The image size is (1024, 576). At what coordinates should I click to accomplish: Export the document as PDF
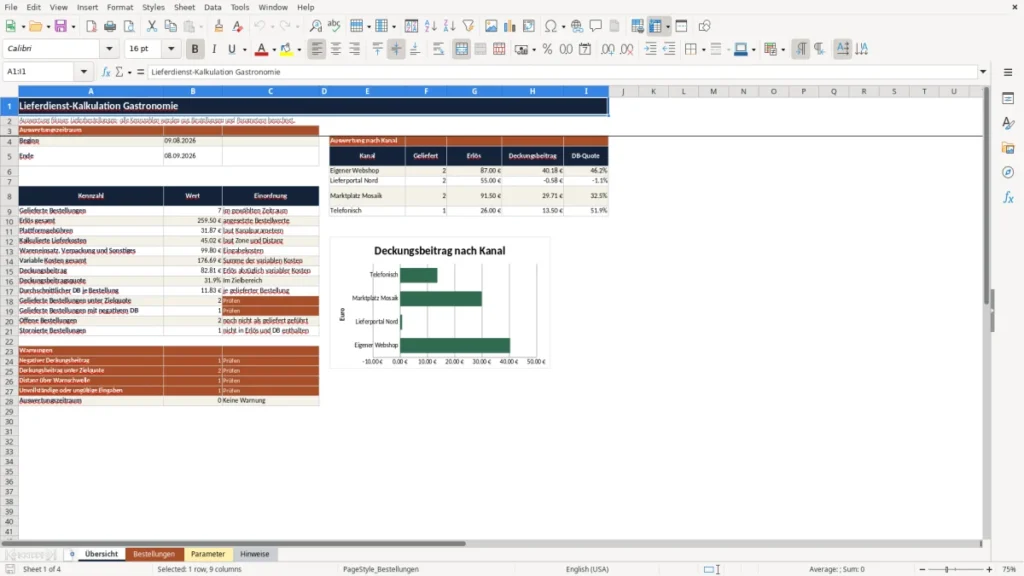pos(91,26)
